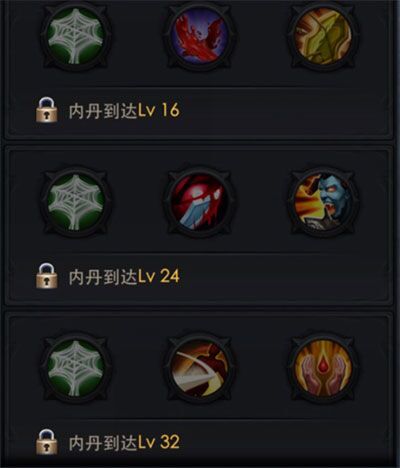Click the divider between Lv 24 and Lv 32 tiers
The image size is (400, 468).
tap(199, 309)
